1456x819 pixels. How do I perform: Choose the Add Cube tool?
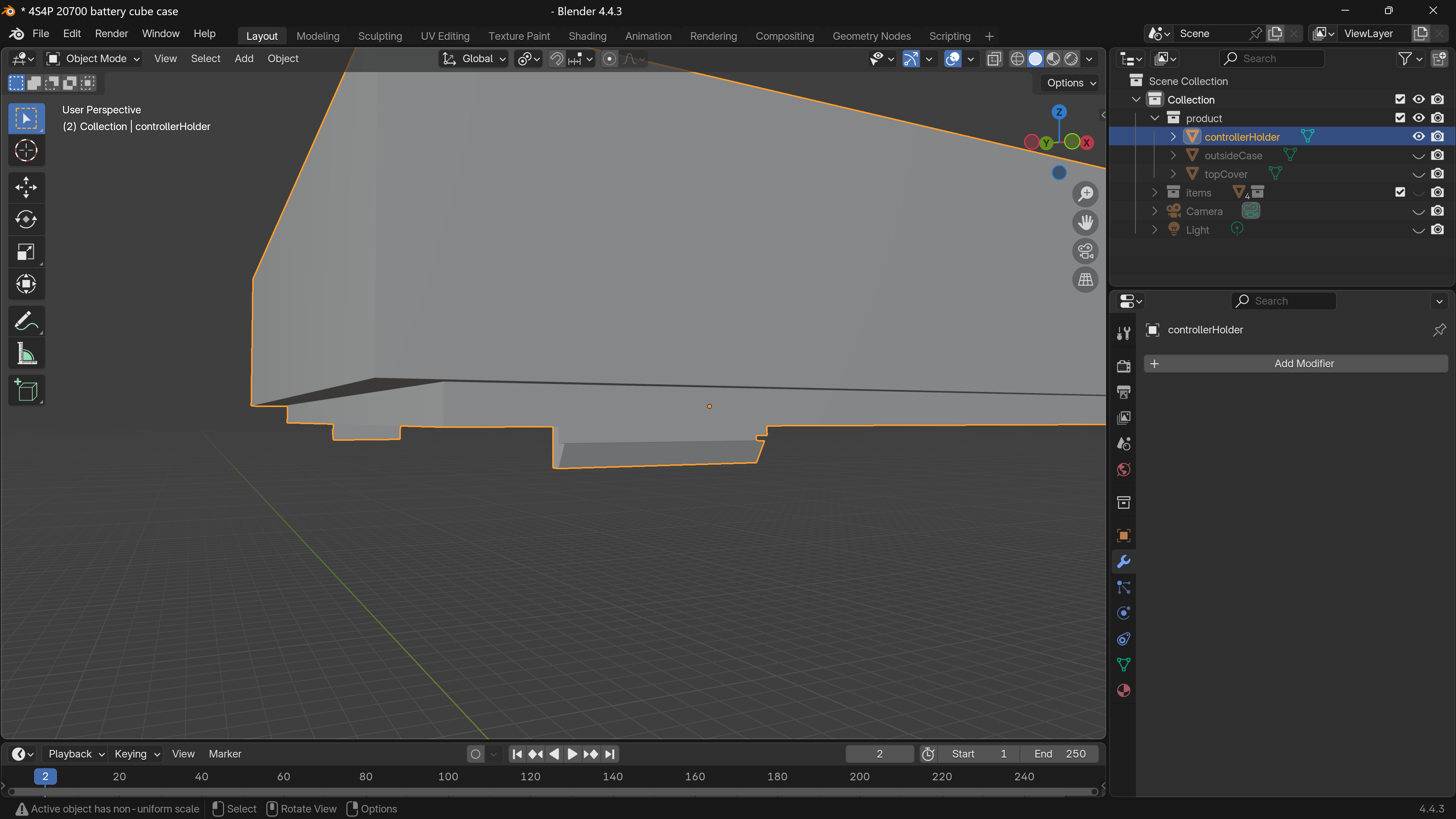point(26,390)
